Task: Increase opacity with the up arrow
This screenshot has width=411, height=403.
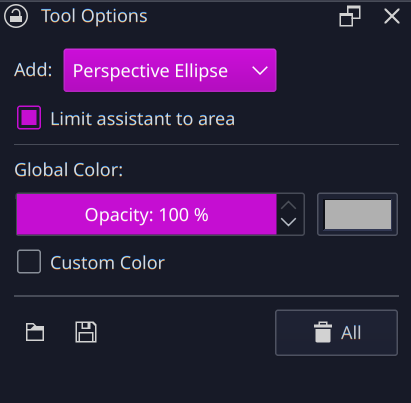Action: pyautogui.click(x=289, y=205)
